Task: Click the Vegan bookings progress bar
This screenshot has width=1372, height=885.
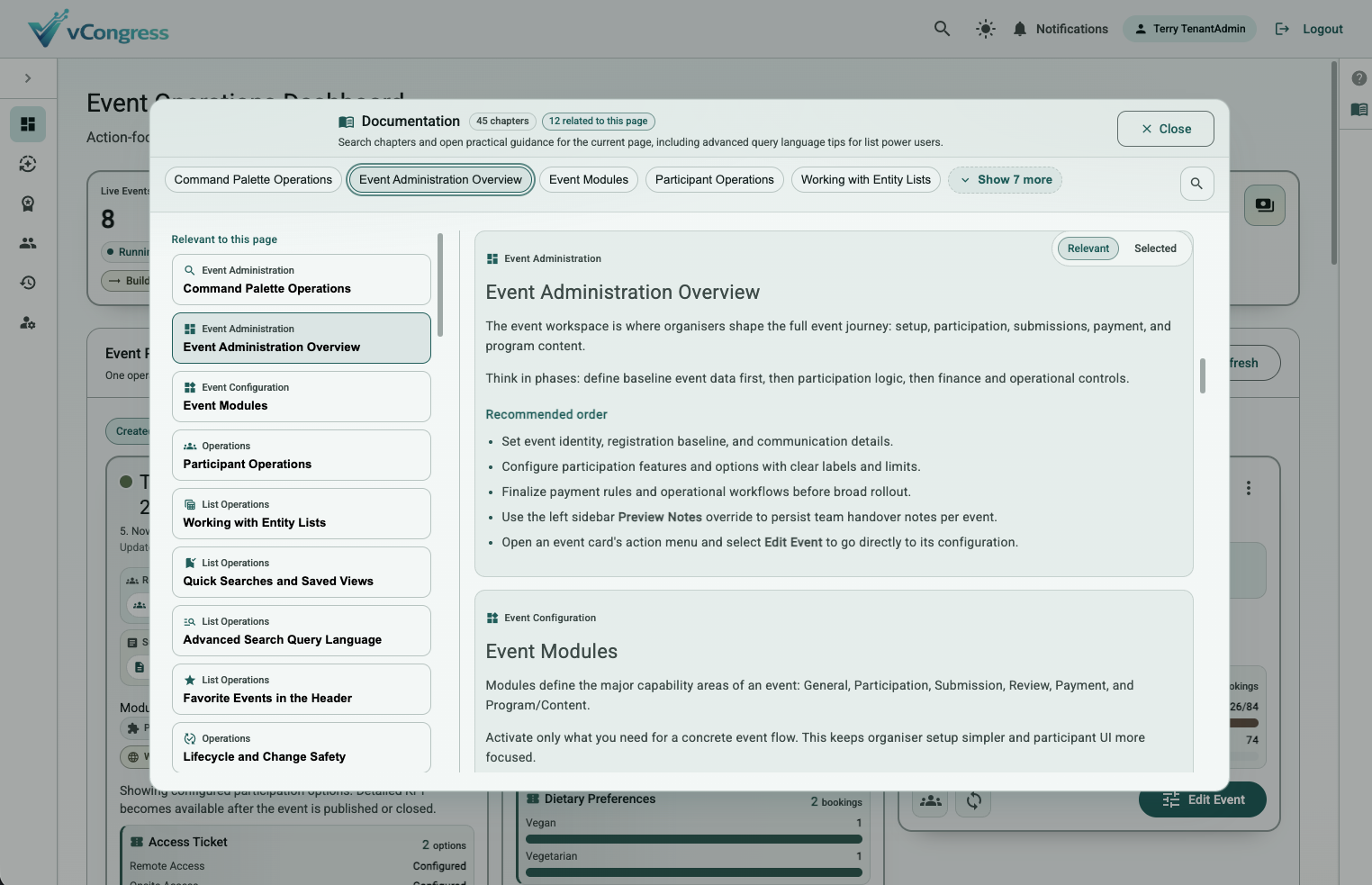Action: pos(693,839)
